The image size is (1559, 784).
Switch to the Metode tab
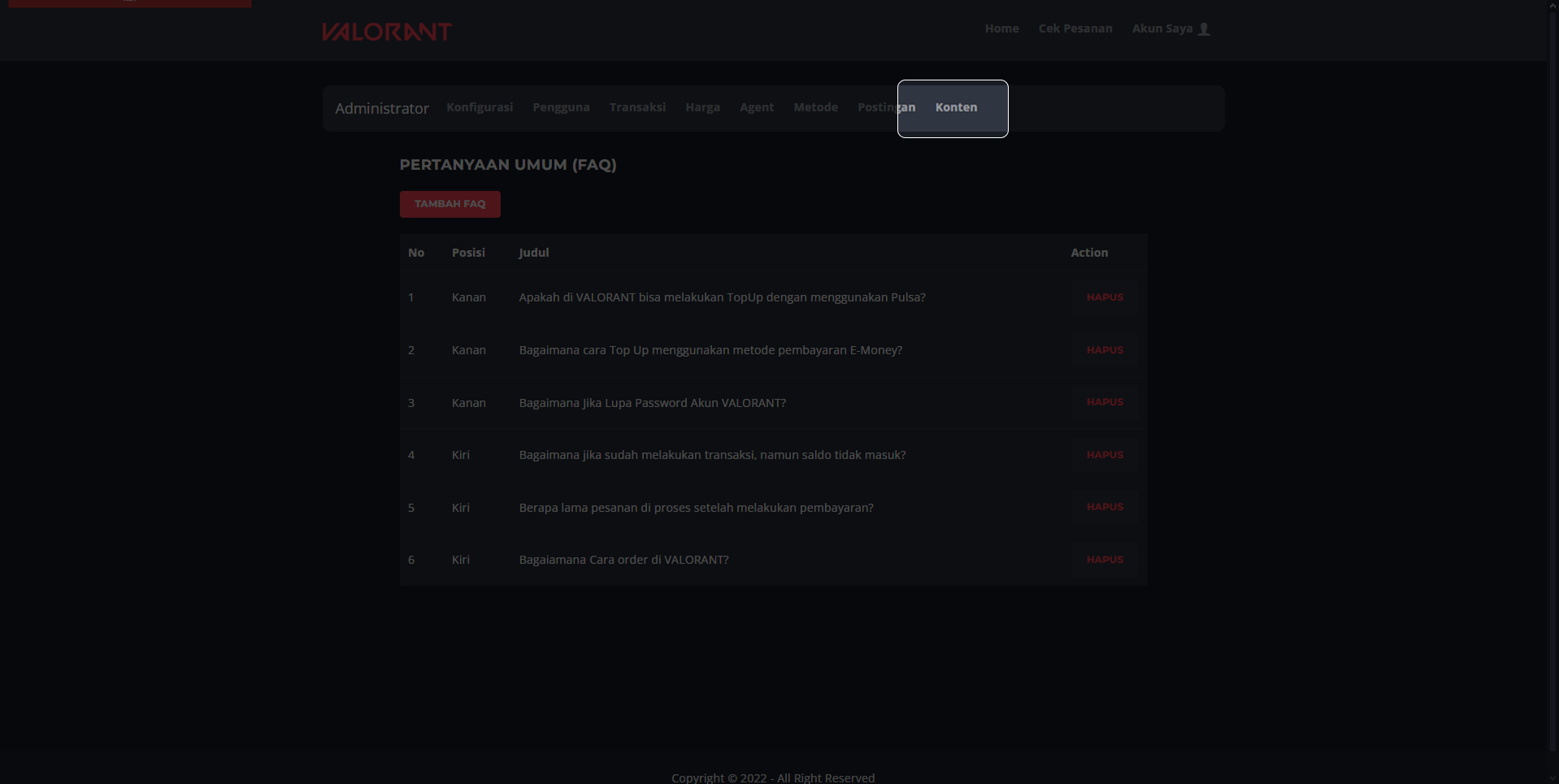pos(815,107)
